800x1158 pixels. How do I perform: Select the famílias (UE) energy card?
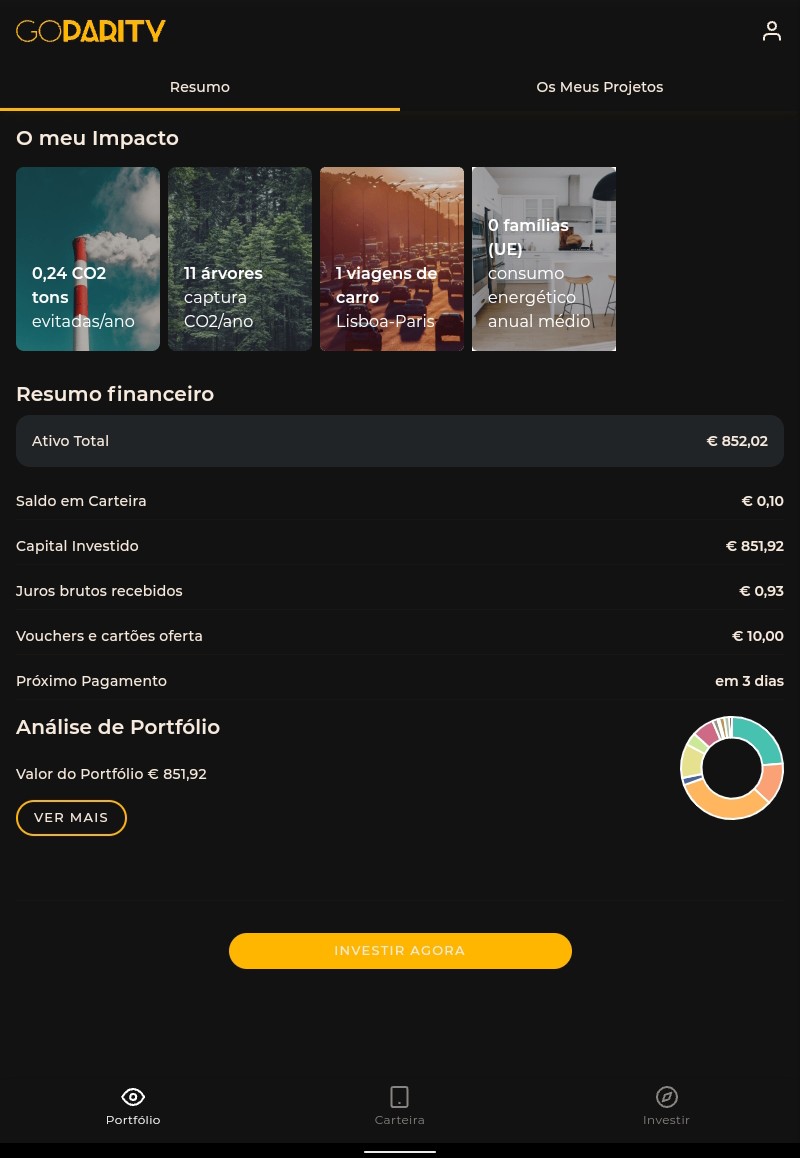pos(544,259)
